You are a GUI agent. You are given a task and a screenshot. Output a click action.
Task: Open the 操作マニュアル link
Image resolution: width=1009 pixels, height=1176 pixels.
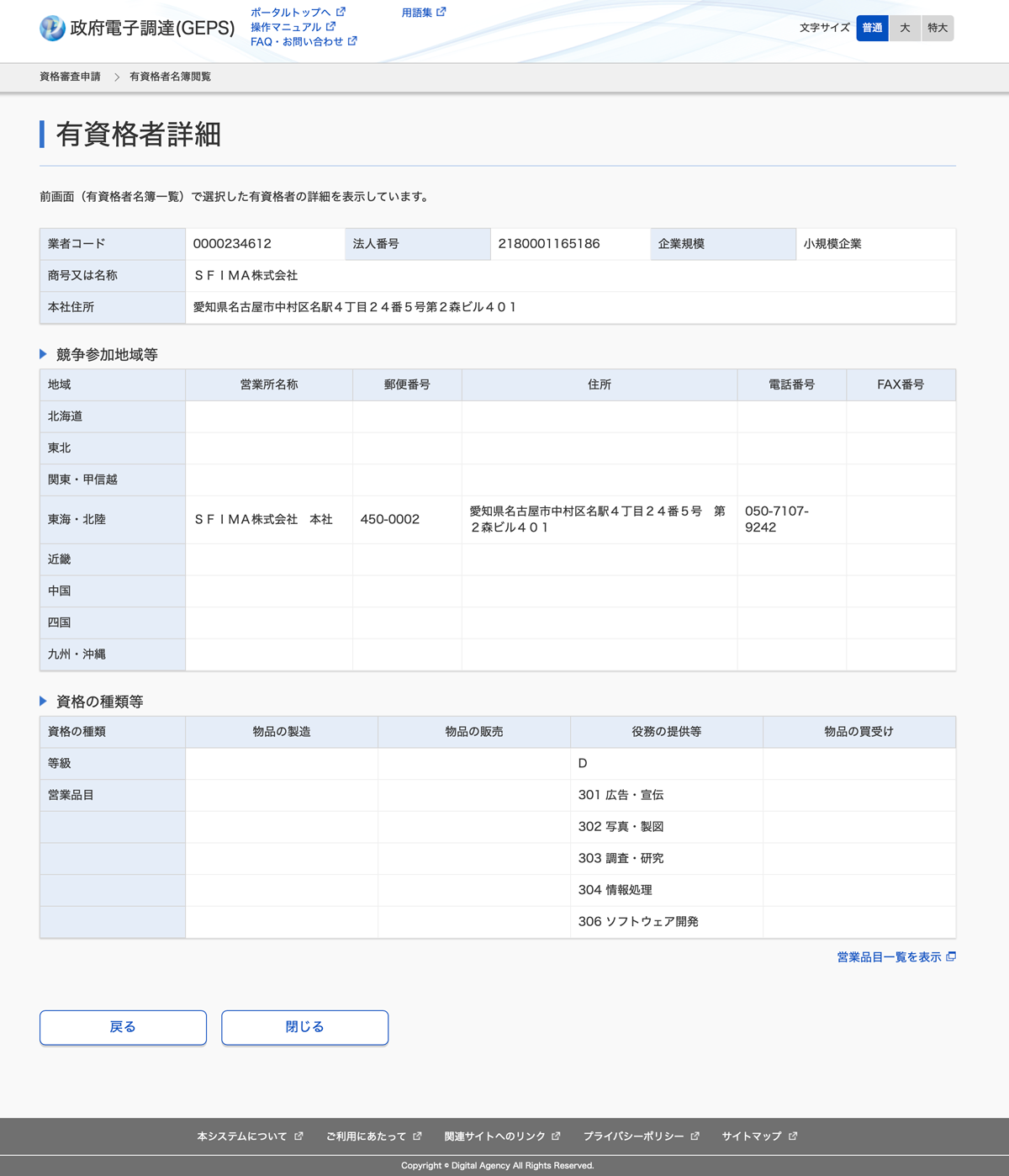click(286, 27)
